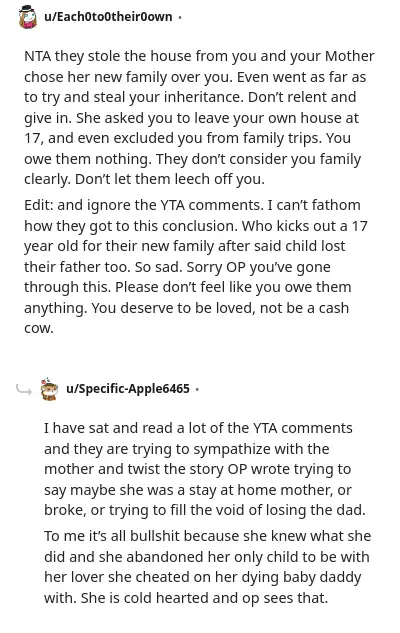Click the last line "with. She is cold hearted"
Viewport: 400px width, 633px height.
click(x=186, y=598)
